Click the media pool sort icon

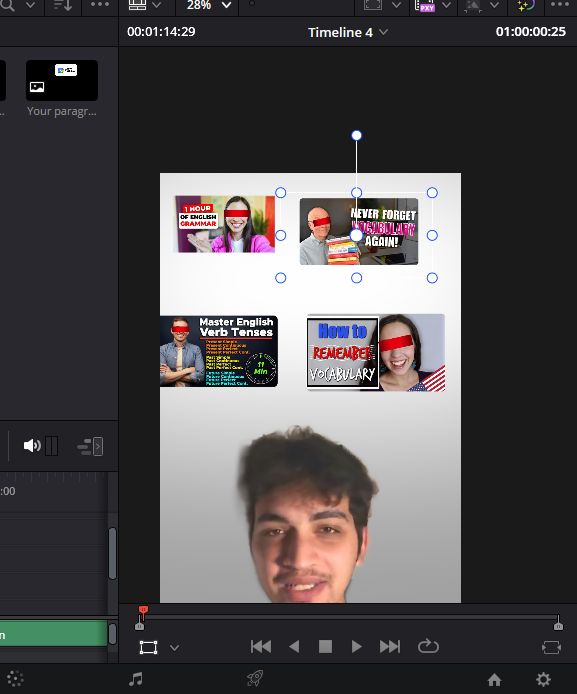62,5
